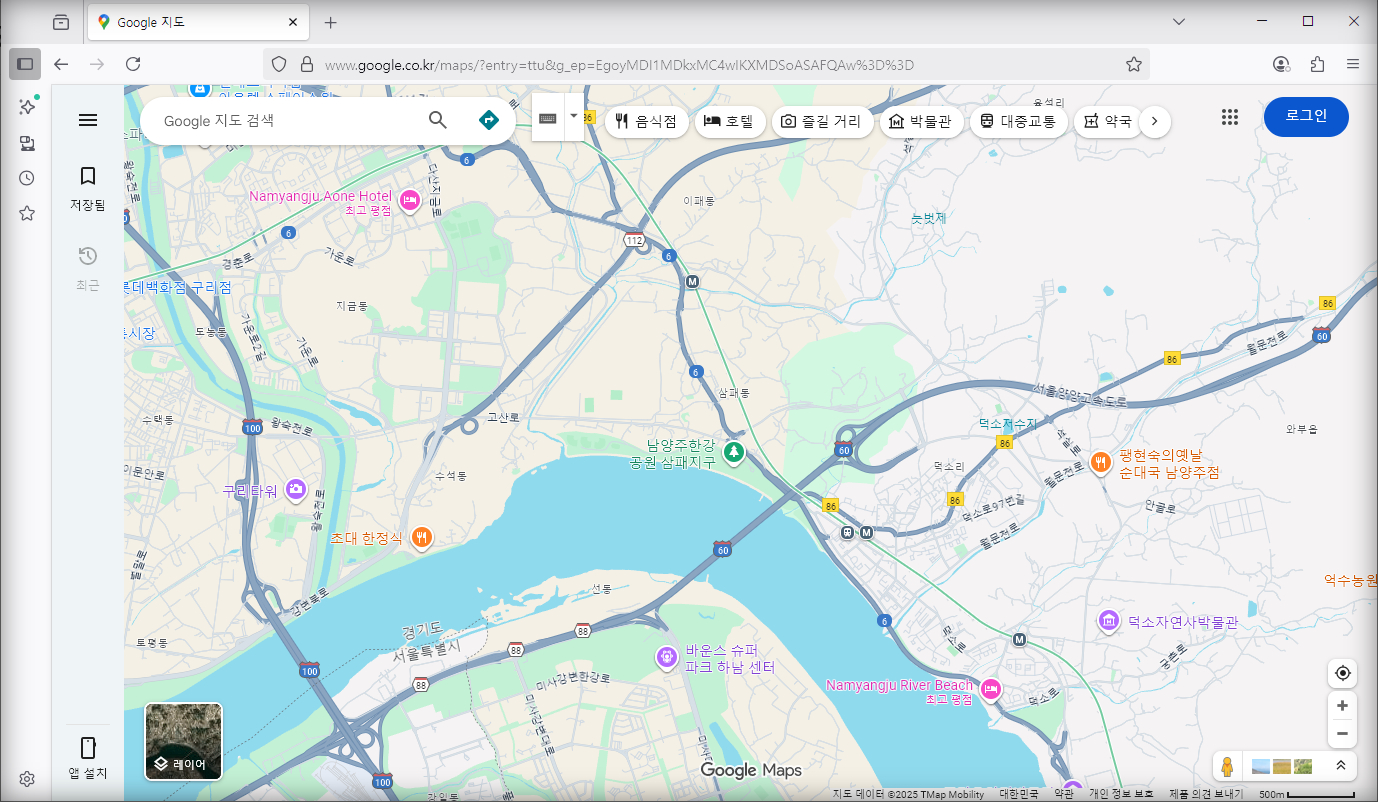
Task: Open the 약관 terms link
Action: tap(1064, 794)
